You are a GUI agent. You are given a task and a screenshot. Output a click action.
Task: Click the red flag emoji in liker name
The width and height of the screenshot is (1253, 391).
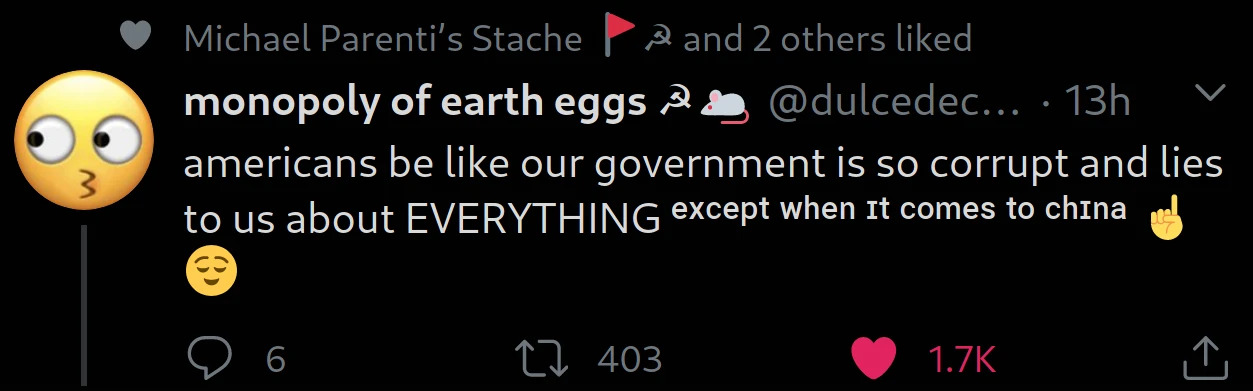click(x=620, y=37)
